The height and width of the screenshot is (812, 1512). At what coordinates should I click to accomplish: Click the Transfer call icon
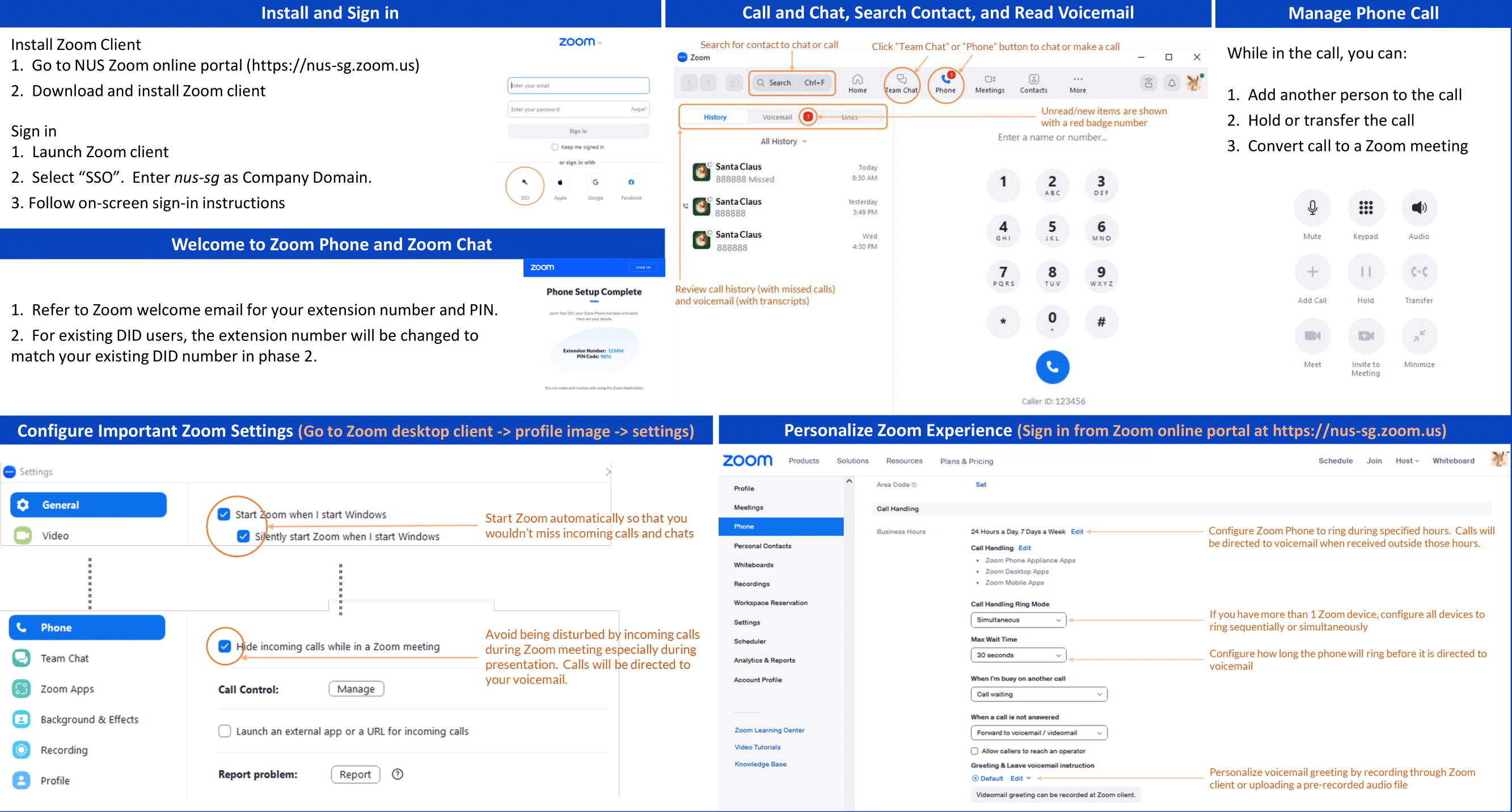tap(1418, 271)
